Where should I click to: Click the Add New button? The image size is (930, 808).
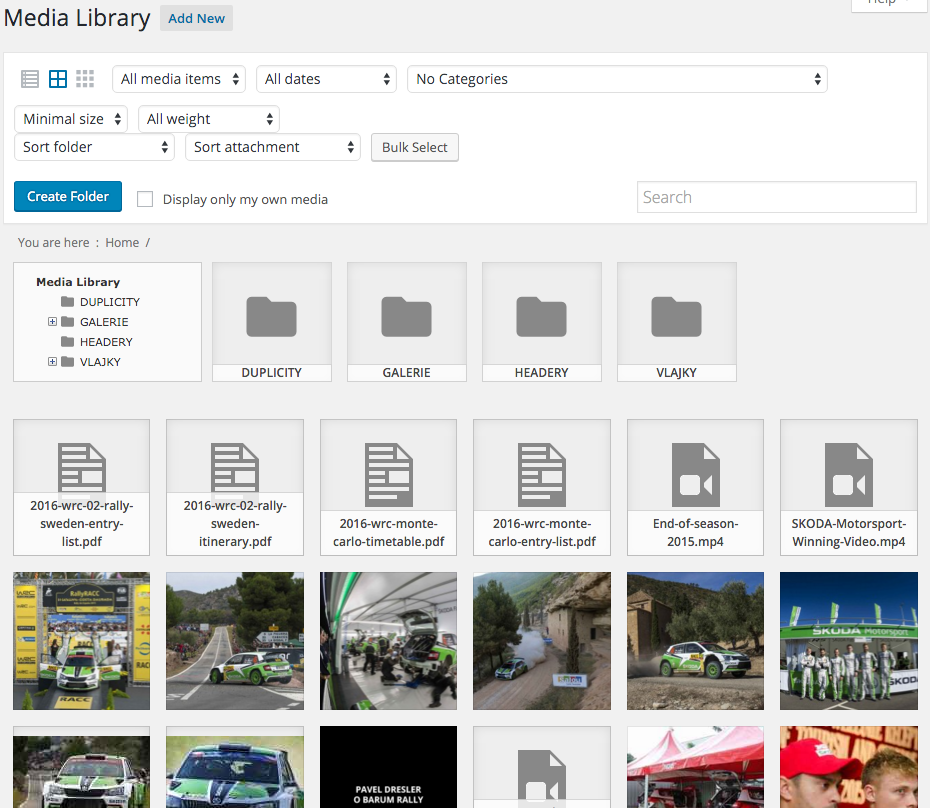pos(196,18)
